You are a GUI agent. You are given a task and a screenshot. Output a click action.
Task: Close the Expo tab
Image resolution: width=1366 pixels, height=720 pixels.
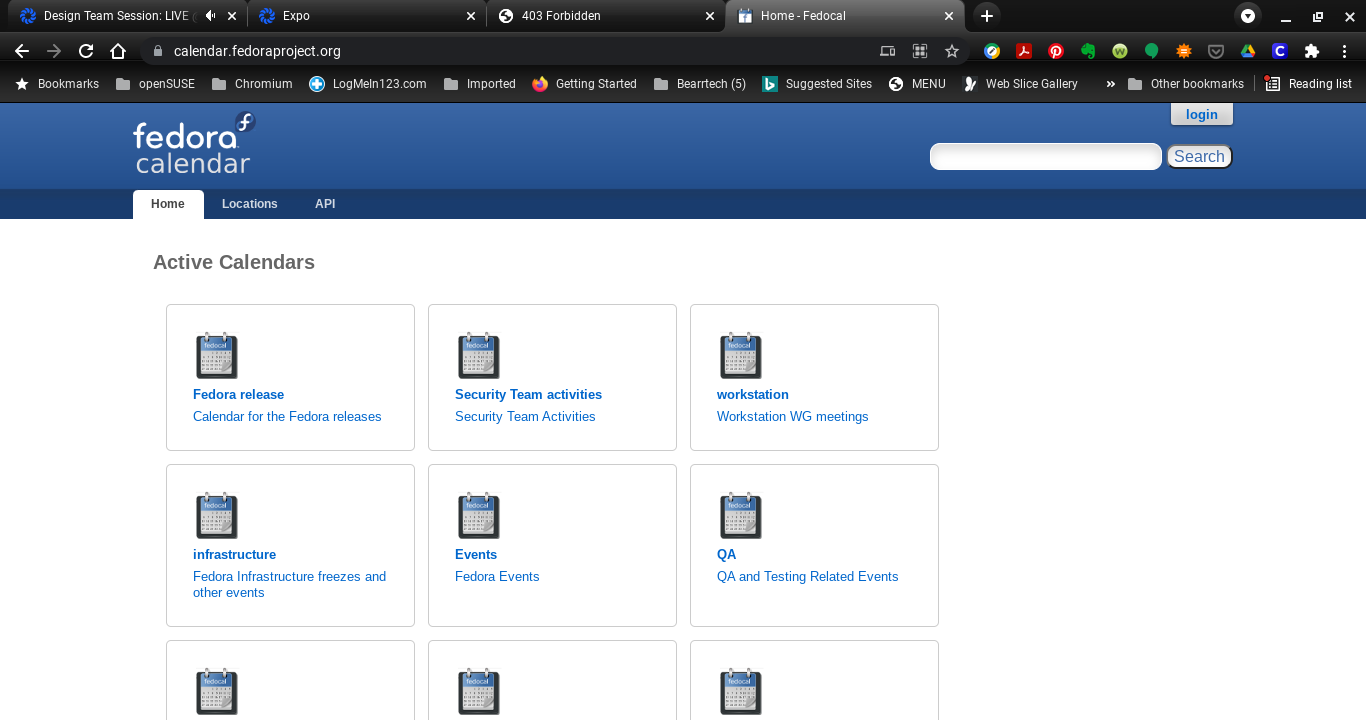[471, 16]
